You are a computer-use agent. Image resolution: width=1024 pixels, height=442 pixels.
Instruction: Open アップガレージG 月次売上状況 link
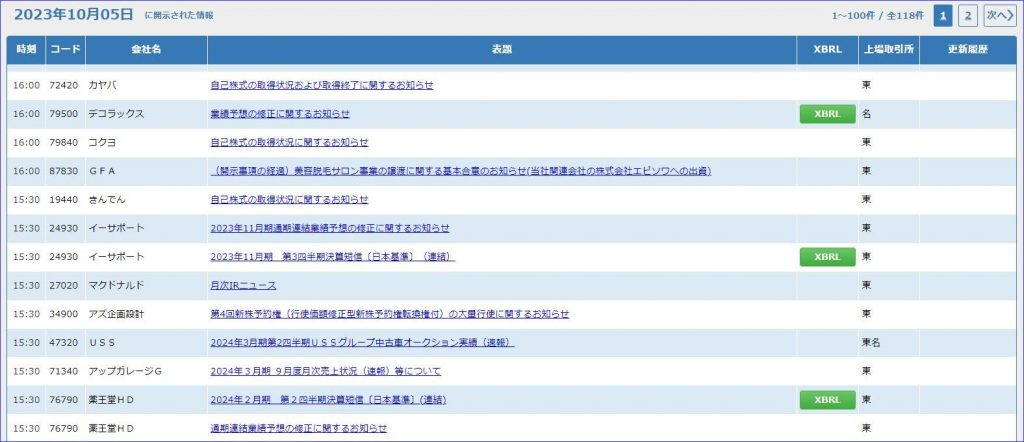325,371
